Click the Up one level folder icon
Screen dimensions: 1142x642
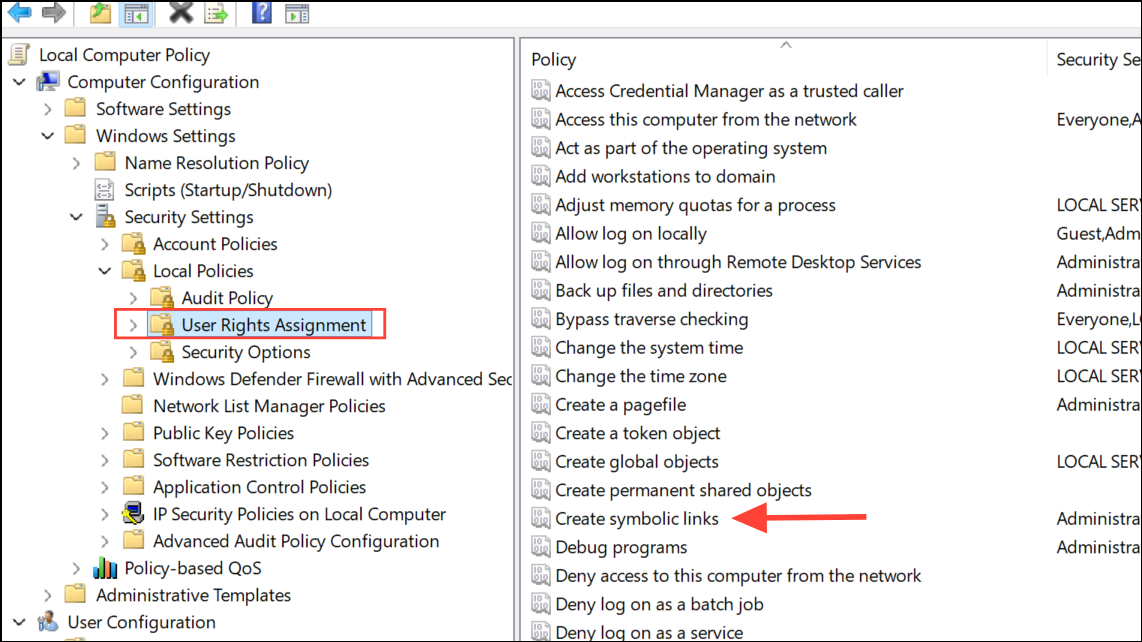pos(100,12)
